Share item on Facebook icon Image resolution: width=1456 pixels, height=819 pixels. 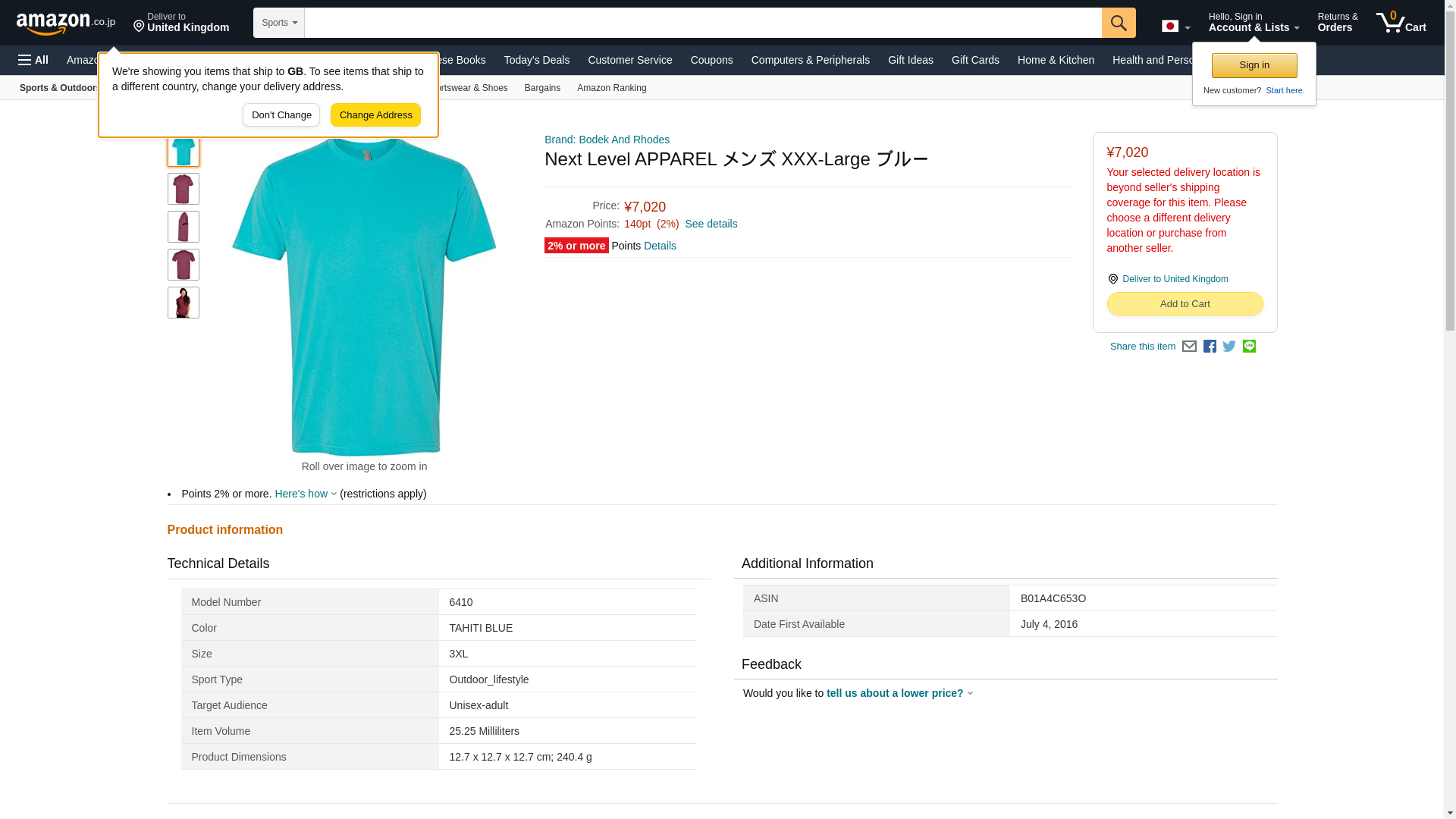tap(1210, 347)
